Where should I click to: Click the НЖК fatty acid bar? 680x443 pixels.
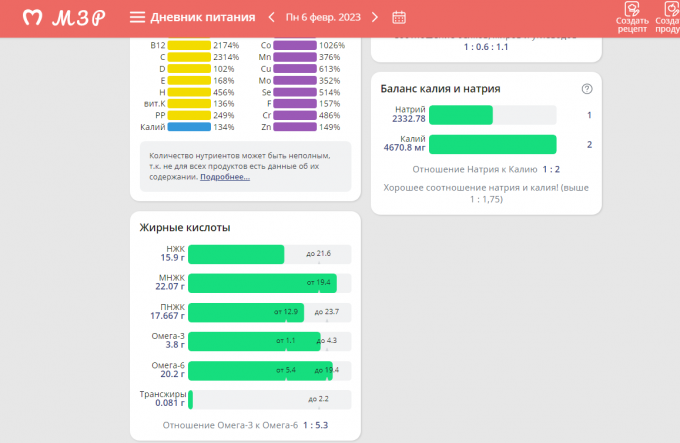tap(237, 254)
